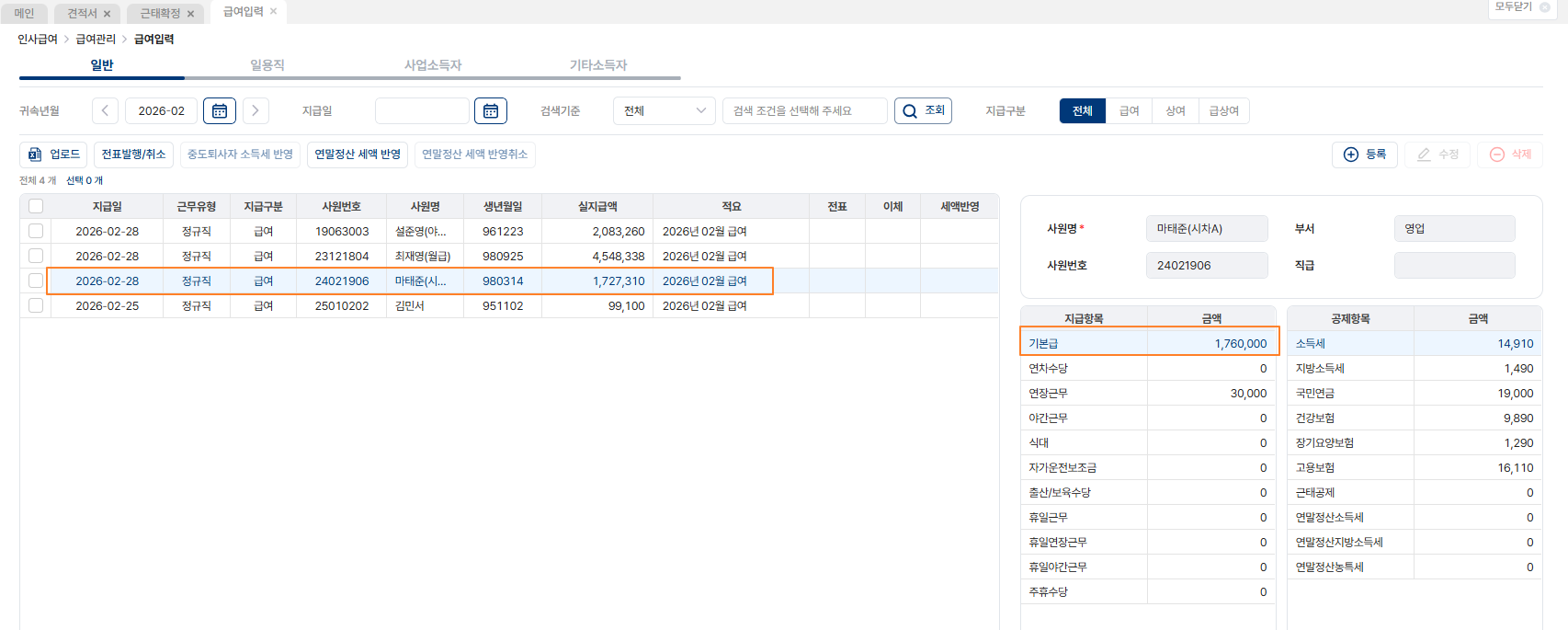Sort by the 사원번호 column header

341,206
